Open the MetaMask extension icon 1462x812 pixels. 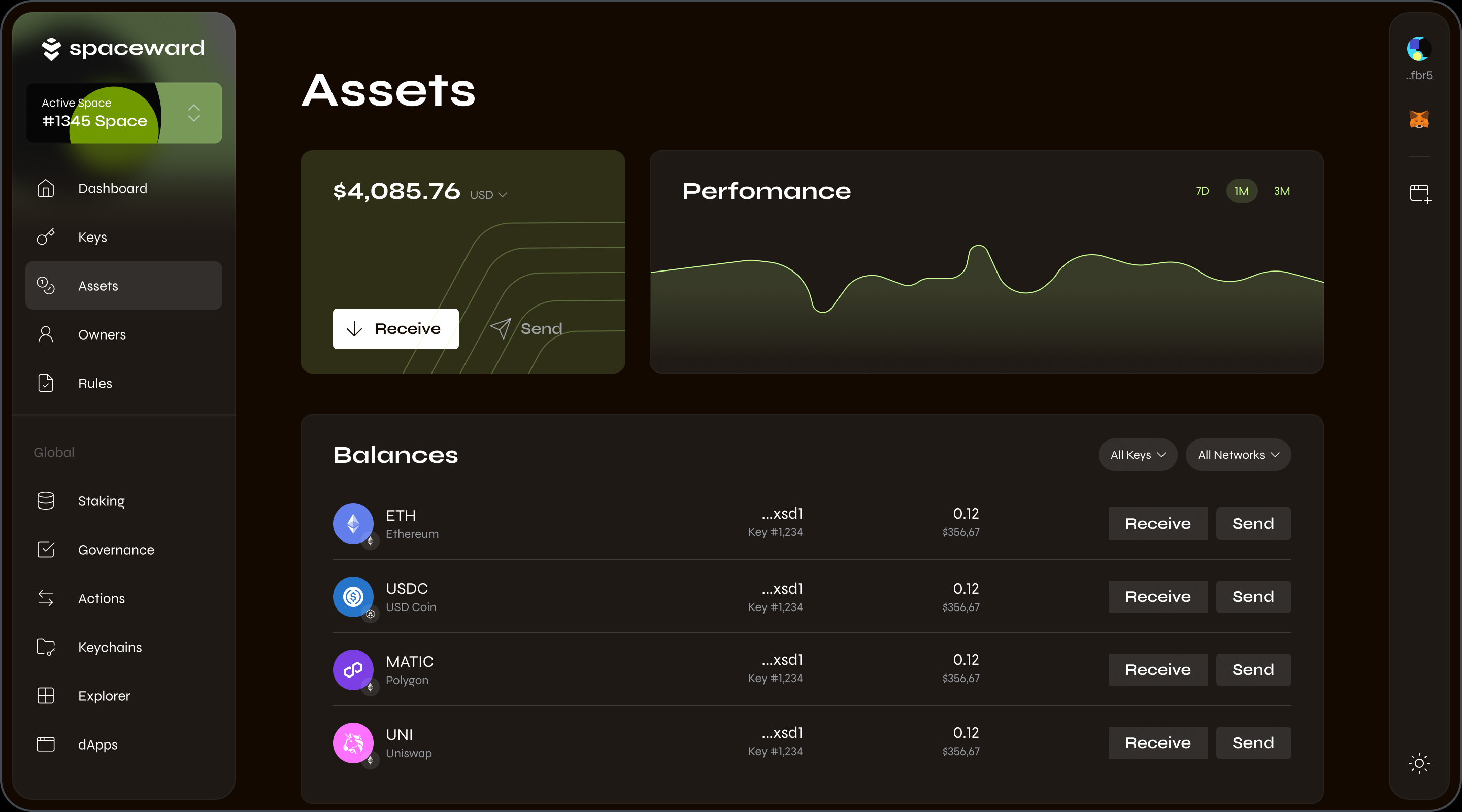1419,119
